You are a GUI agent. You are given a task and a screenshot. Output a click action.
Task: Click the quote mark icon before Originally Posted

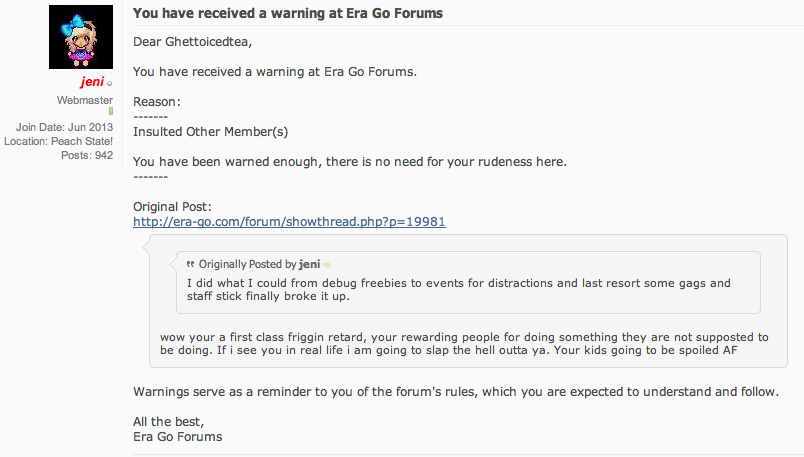pyautogui.click(x=190, y=264)
